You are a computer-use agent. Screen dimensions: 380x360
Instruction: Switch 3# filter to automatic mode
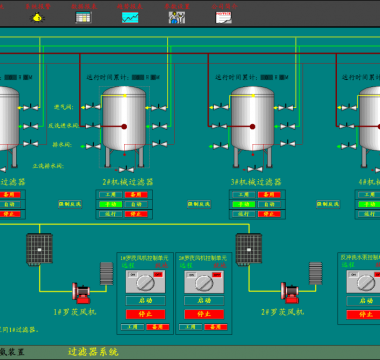[269, 204]
